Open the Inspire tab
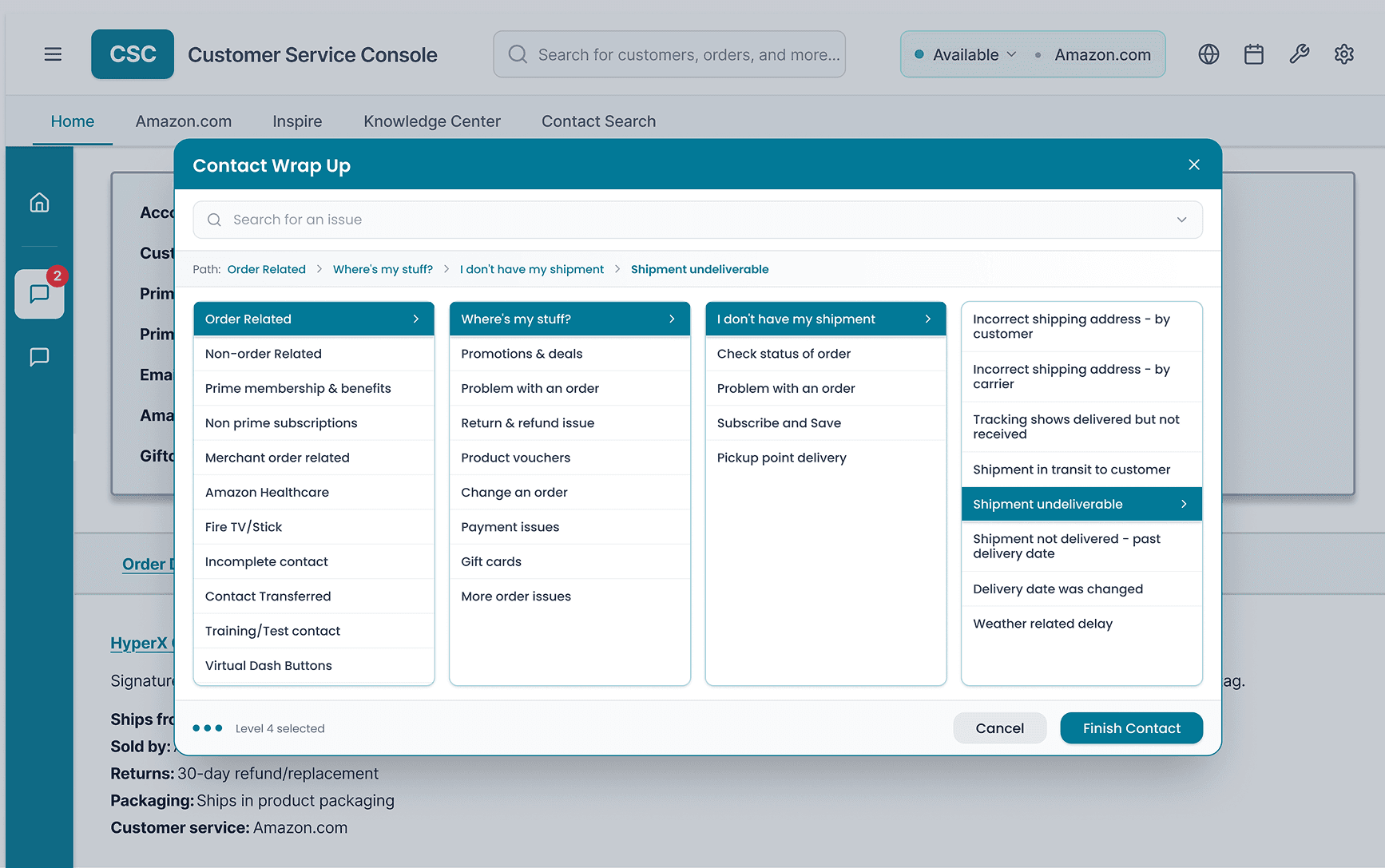The width and height of the screenshot is (1385, 868). coord(297,121)
